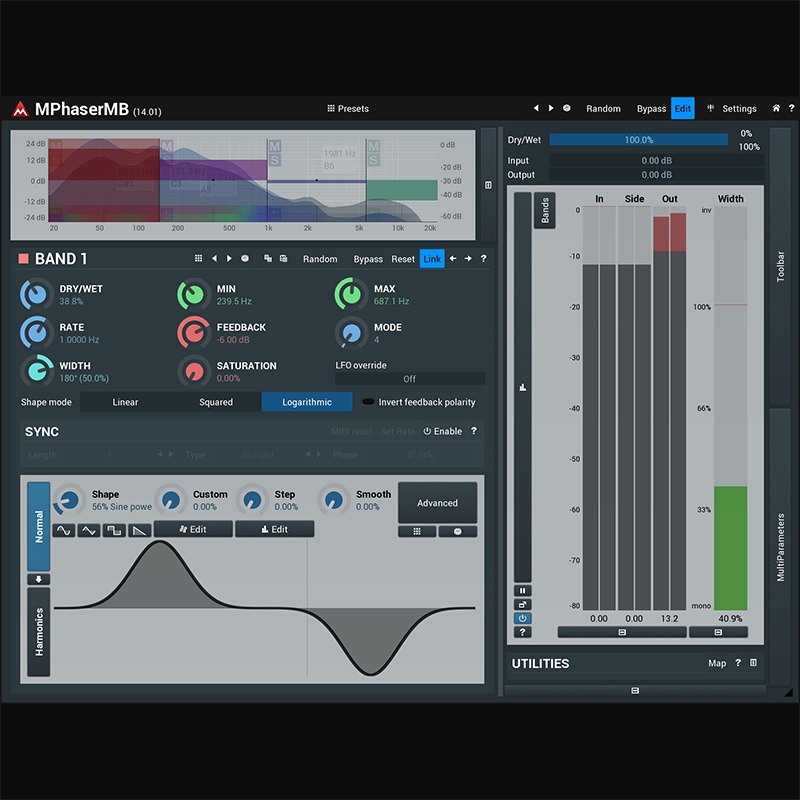Load next preset in top bar
The width and height of the screenshot is (800, 800).
pyautogui.click(x=551, y=108)
